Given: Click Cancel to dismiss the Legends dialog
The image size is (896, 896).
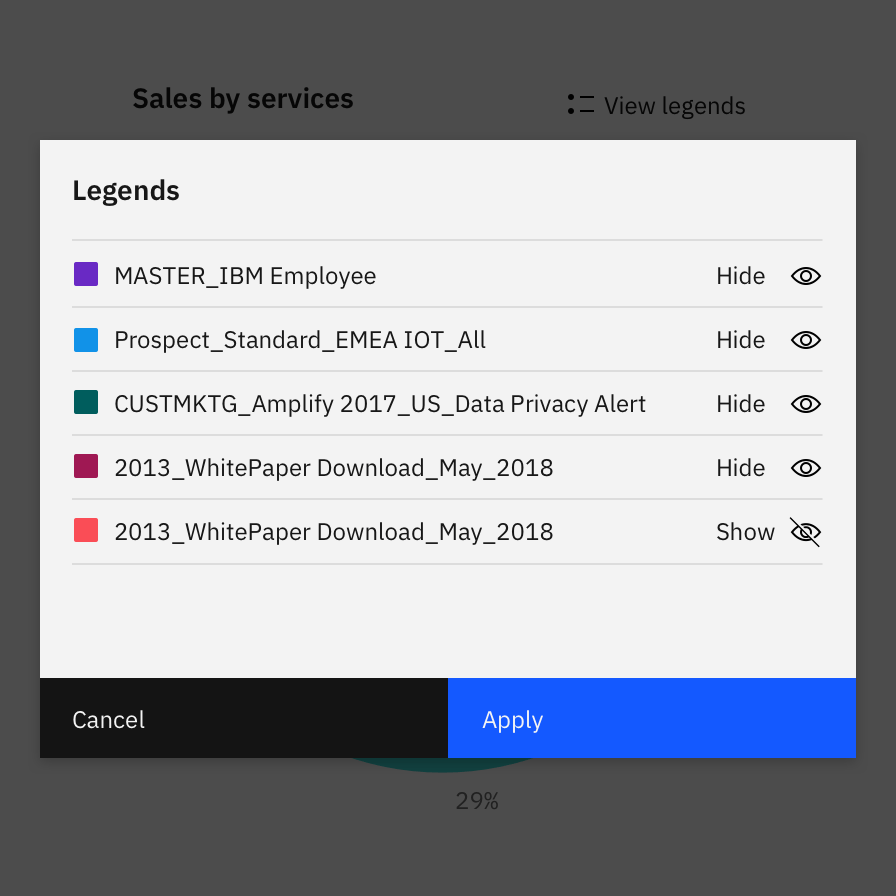Looking at the screenshot, I should [108, 719].
